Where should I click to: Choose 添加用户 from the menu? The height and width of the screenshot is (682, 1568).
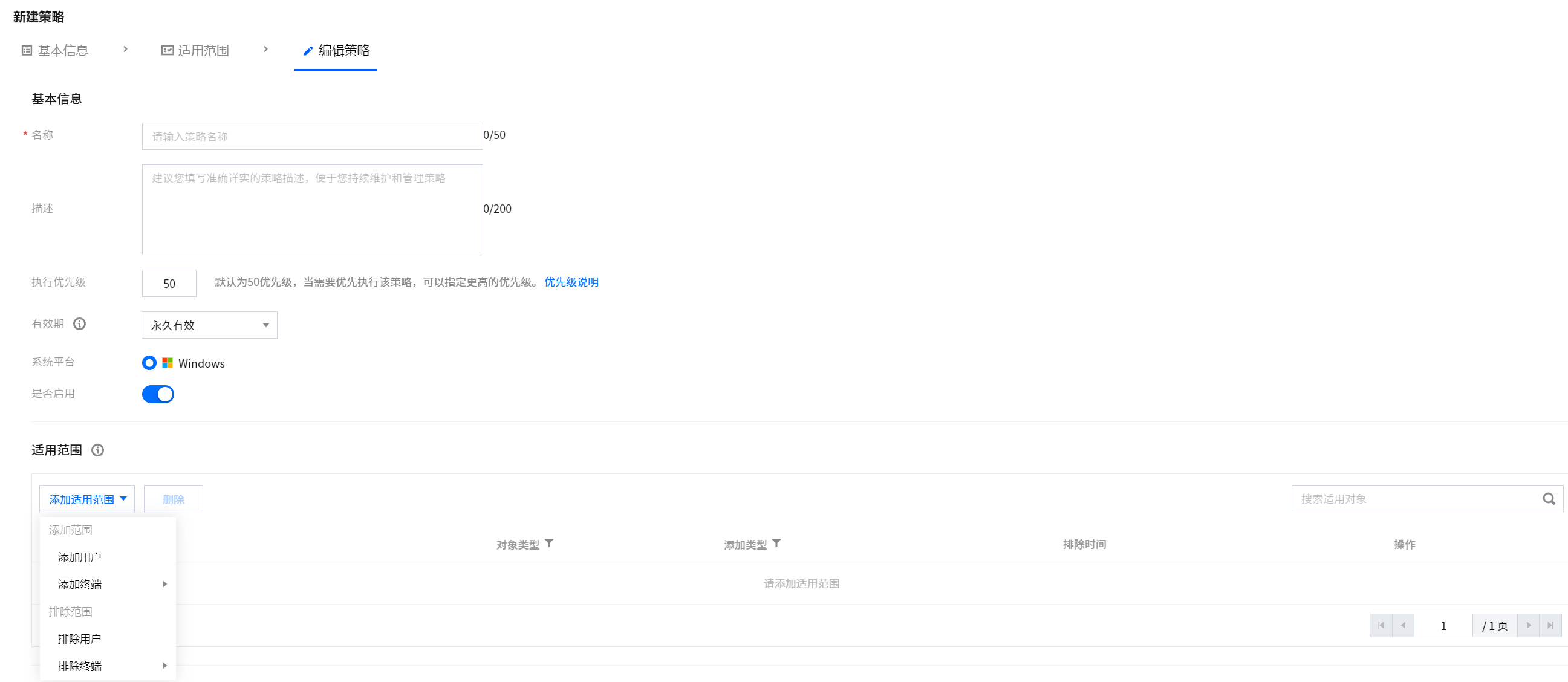[x=80, y=557]
